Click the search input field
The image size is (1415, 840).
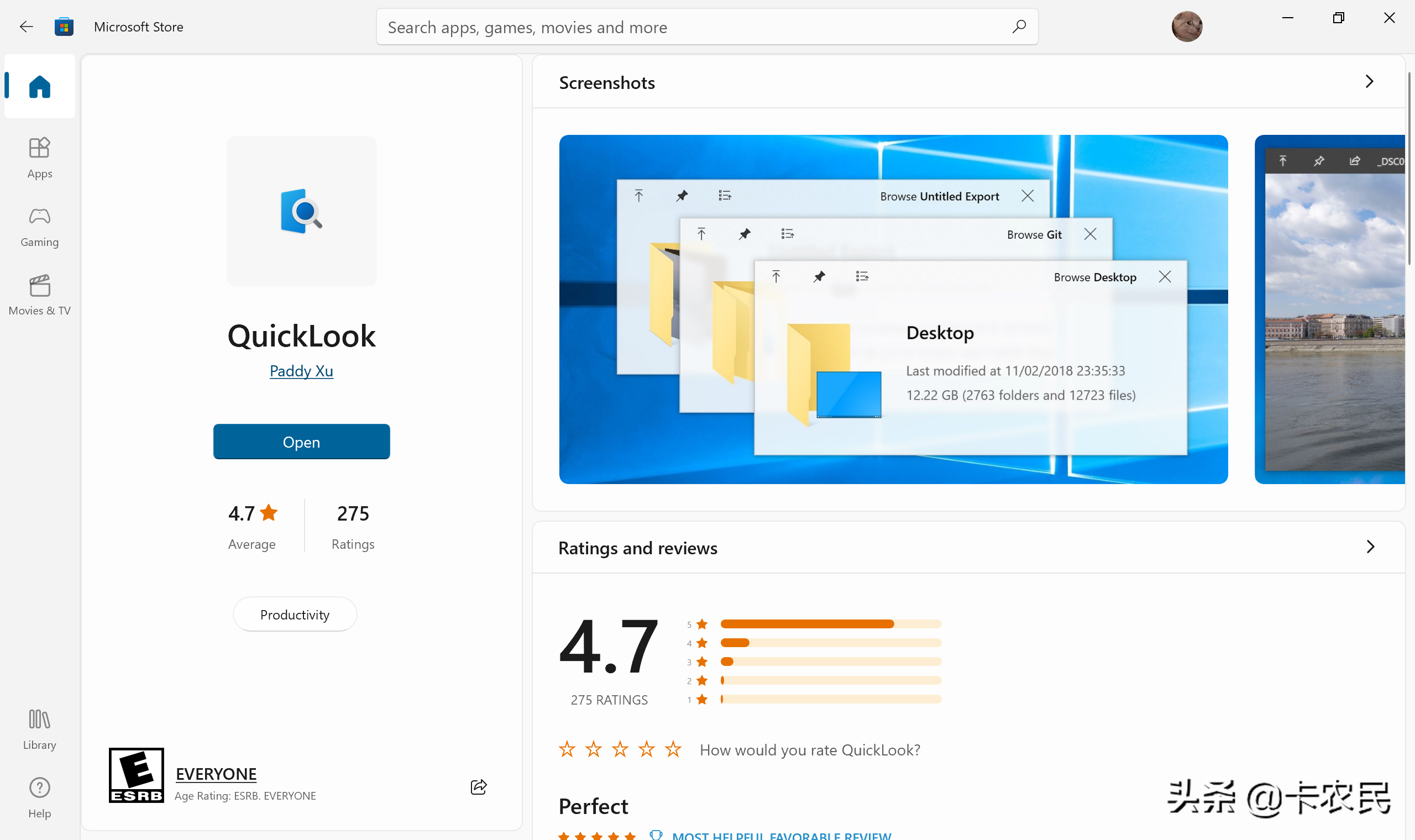(x=707, y=27)
